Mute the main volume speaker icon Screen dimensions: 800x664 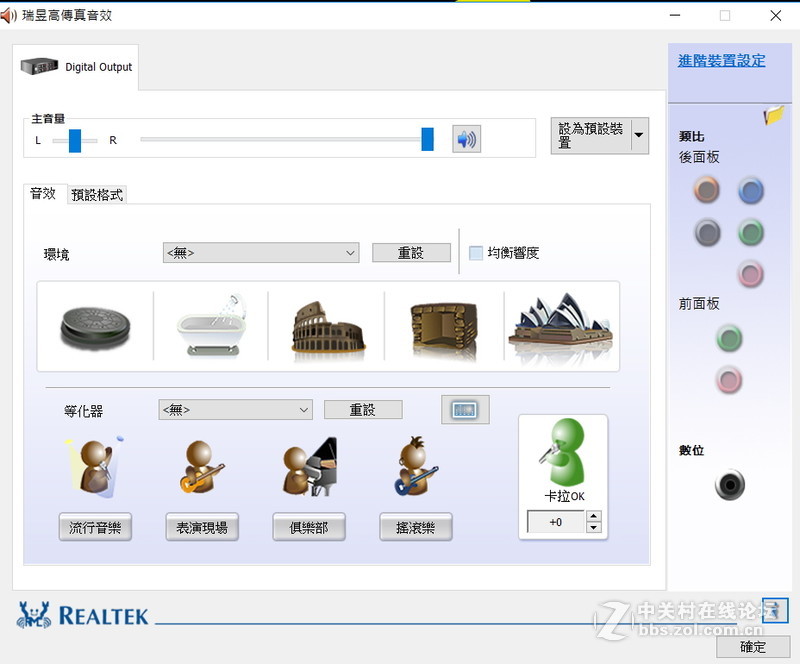(x=466, y=139)
